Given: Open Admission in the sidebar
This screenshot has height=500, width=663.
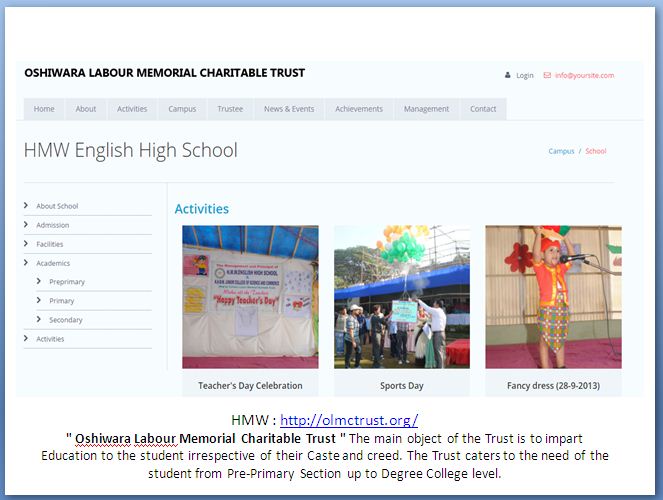Looking at the screenshot, I should tap(52, 225).
